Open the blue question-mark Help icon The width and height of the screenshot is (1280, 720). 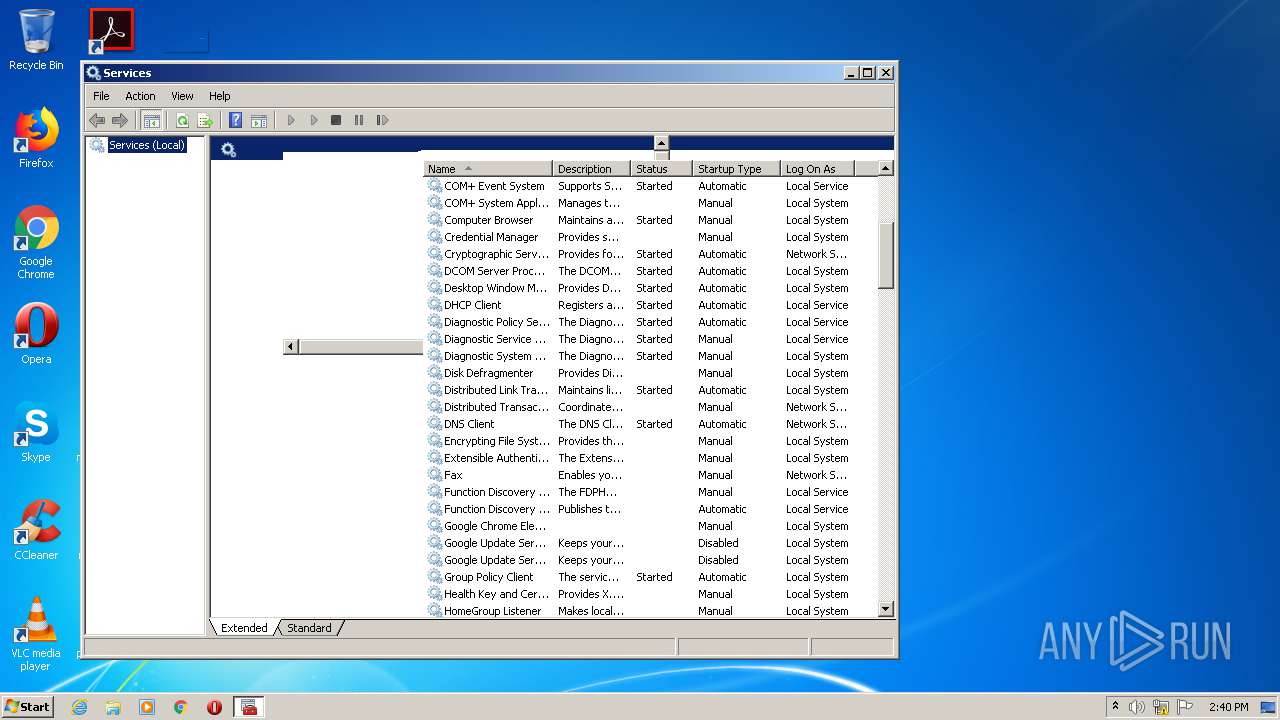(235, 120)
